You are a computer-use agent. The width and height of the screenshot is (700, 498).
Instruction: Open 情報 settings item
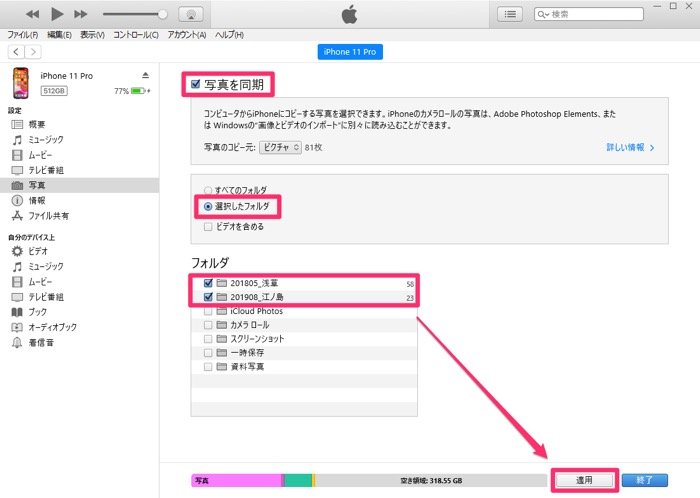(x=37, y=200)
